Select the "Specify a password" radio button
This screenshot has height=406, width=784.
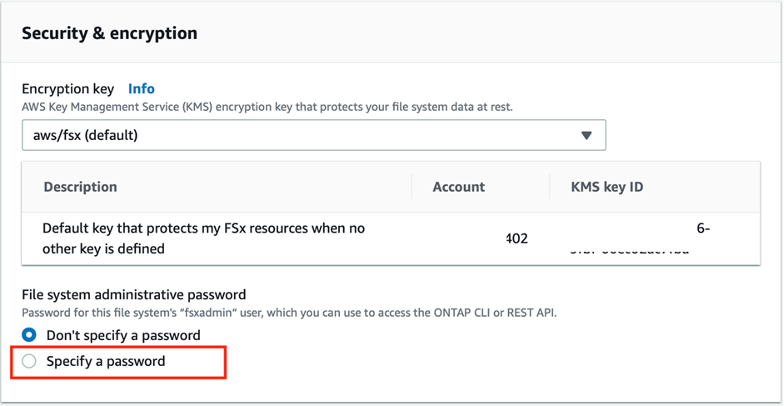29,361
